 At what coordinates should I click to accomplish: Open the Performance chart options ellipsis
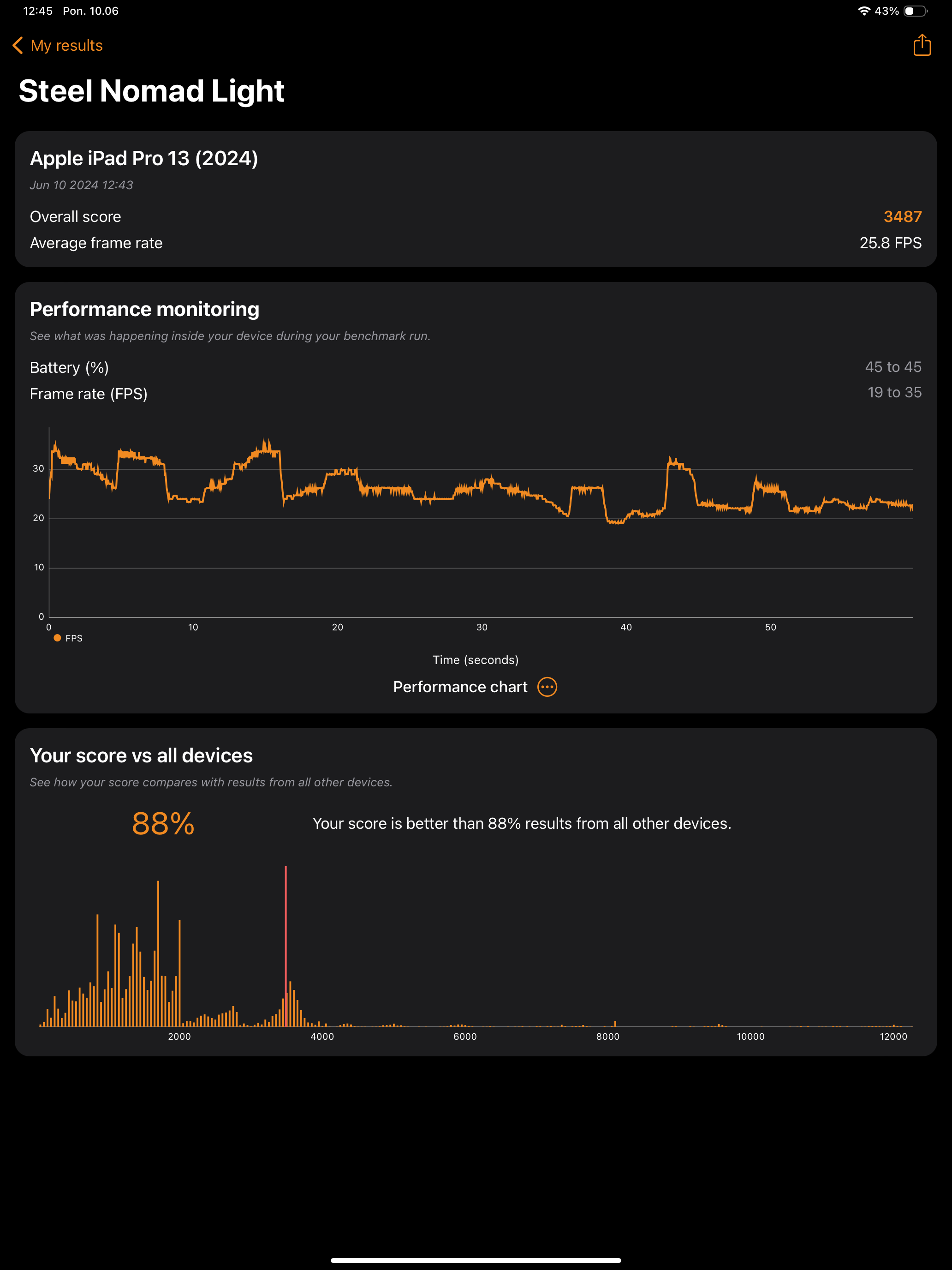(x=547, y=687)
